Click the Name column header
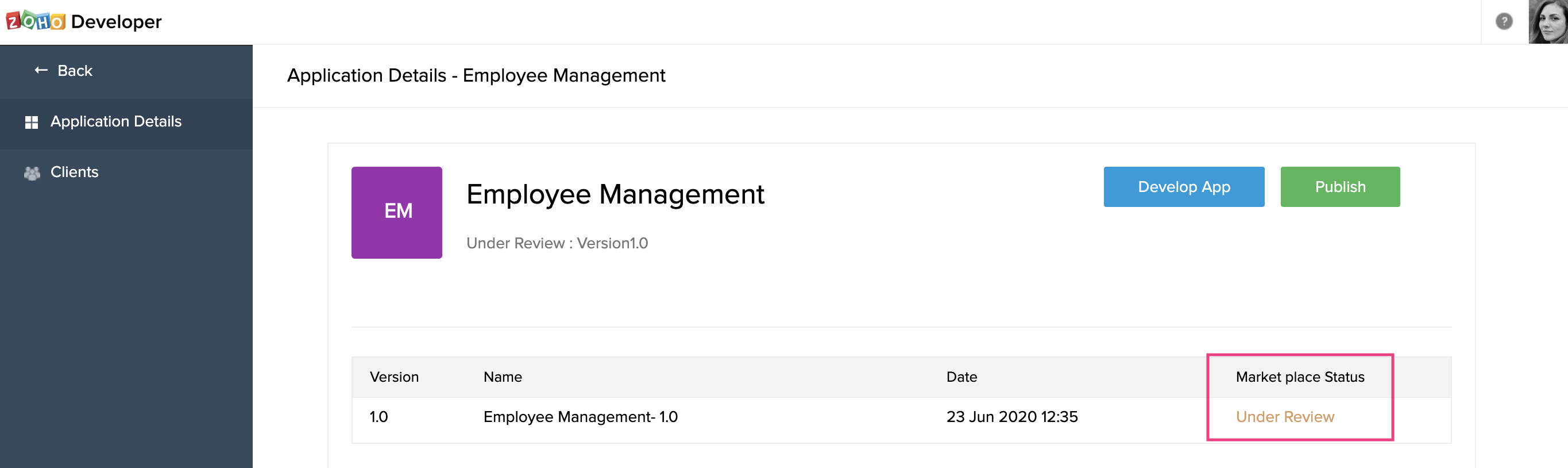 tap(502, 377)
